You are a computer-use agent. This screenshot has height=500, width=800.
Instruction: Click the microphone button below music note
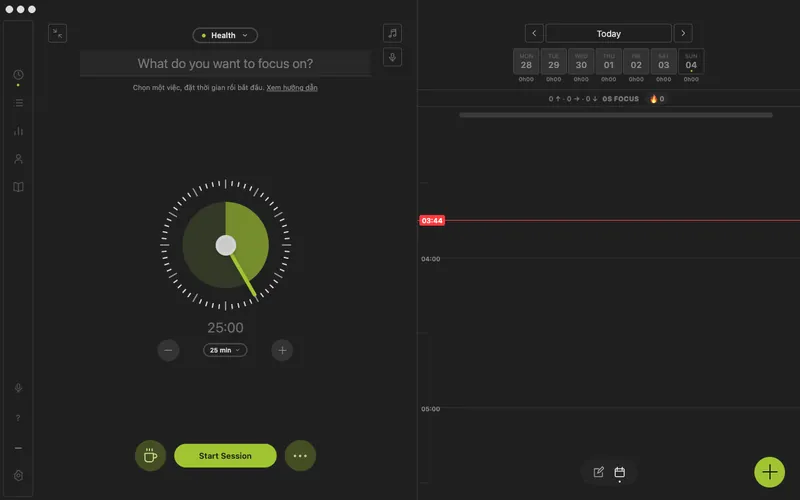(392, 57)
